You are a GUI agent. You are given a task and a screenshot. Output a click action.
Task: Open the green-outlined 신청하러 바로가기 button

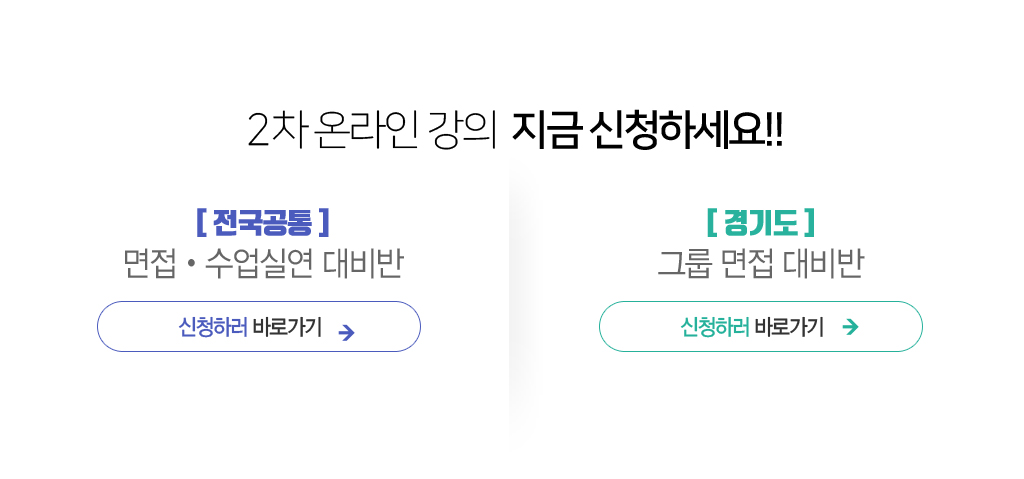click(760, 327)
